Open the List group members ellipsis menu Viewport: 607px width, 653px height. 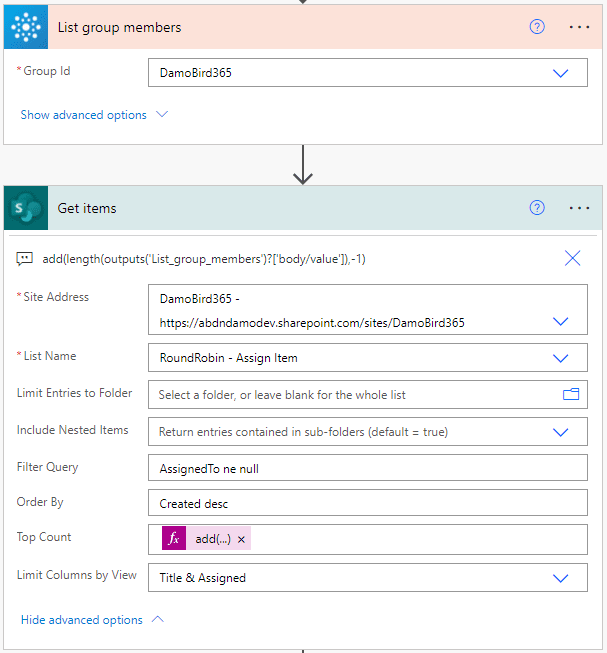click(579, 27)
